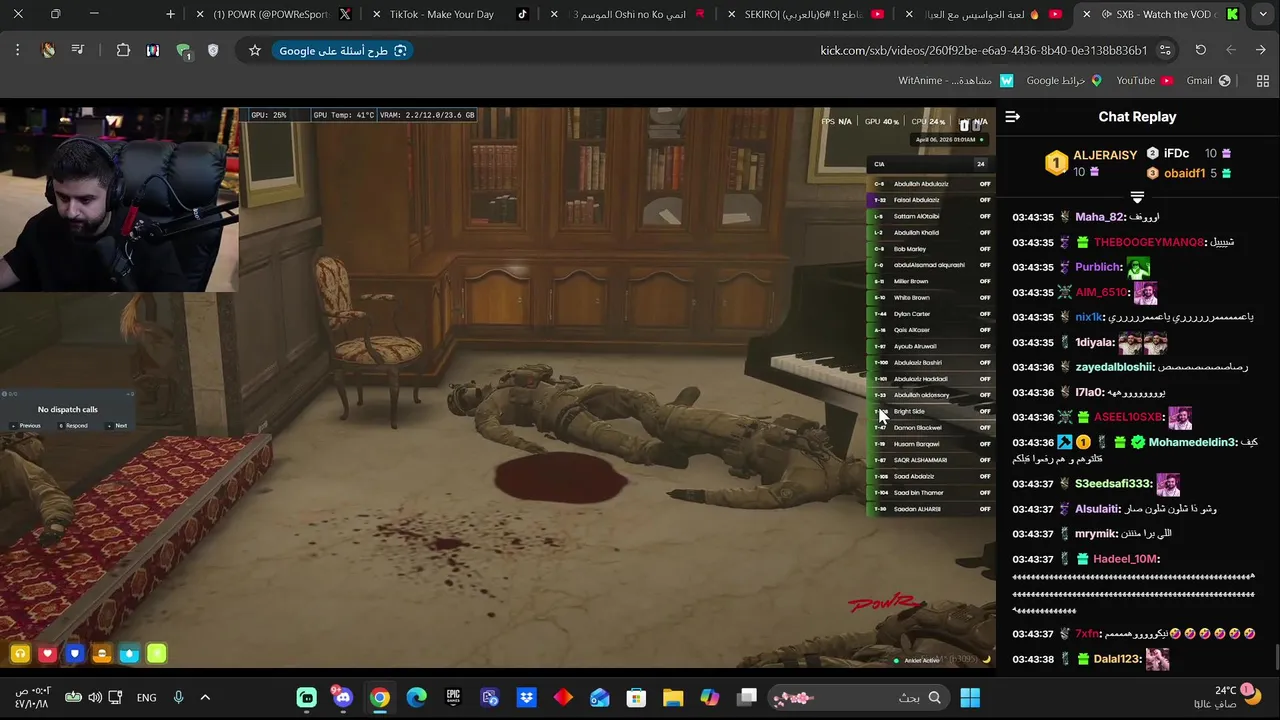Open Chrome three-dot menu
The width and height of the screenshot is (1280, 720).
coord(17,50)
